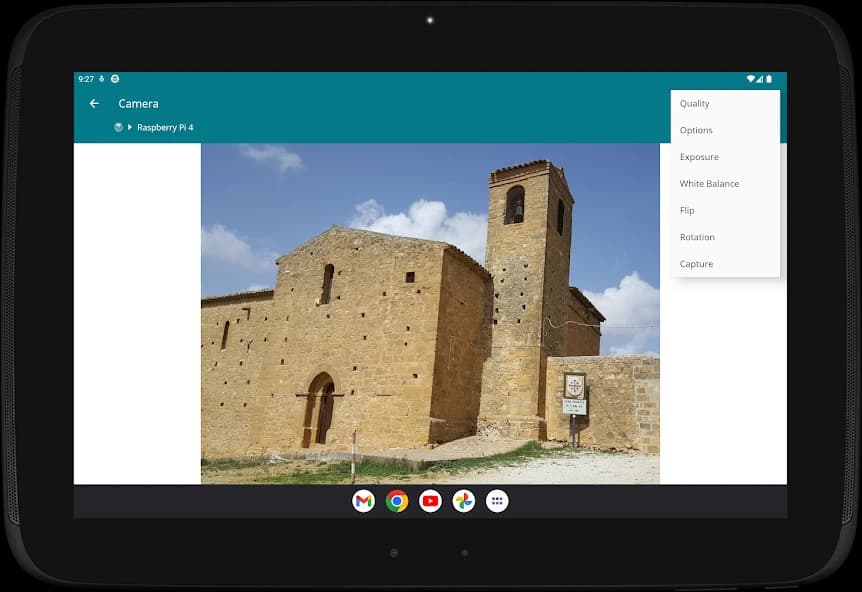Image resolution: width=862 pixels, height=592 pixels.
Task: Click the globe icon before Raspberry Pi 4
Action: pyautogui.click(x=118, y=128)
